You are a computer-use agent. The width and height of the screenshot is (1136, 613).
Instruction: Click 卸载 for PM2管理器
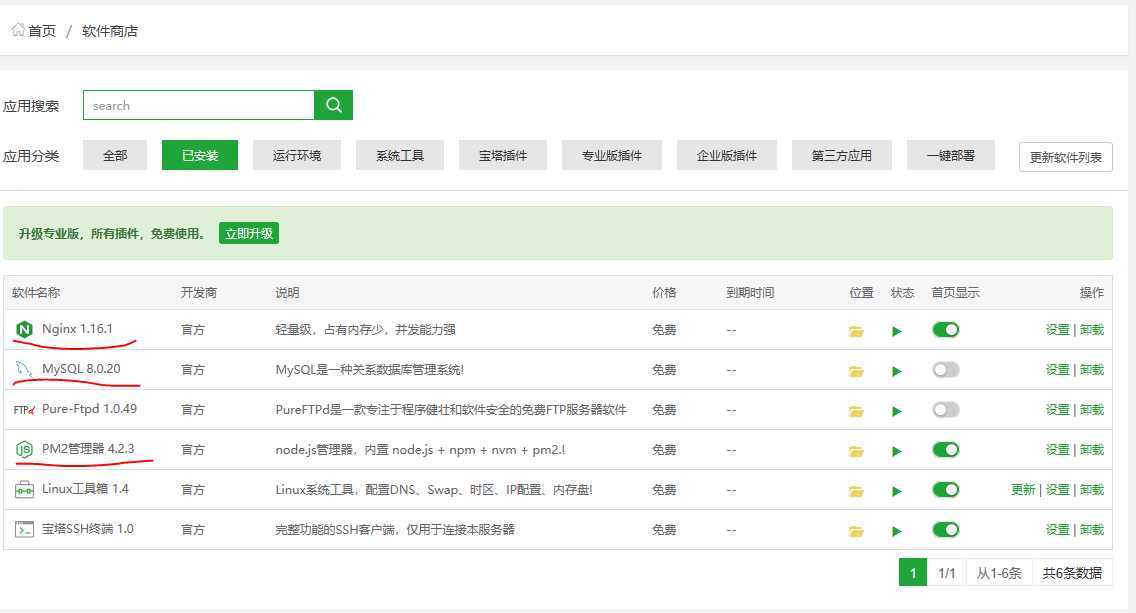1092,449
